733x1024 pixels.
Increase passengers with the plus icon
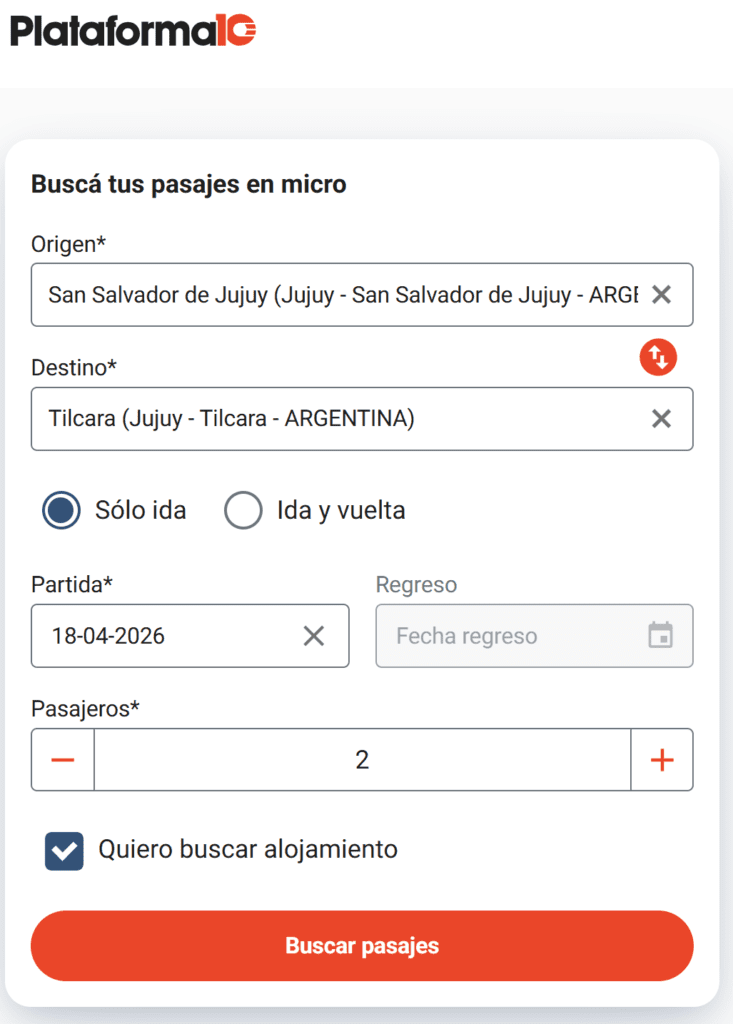[662, 760]
